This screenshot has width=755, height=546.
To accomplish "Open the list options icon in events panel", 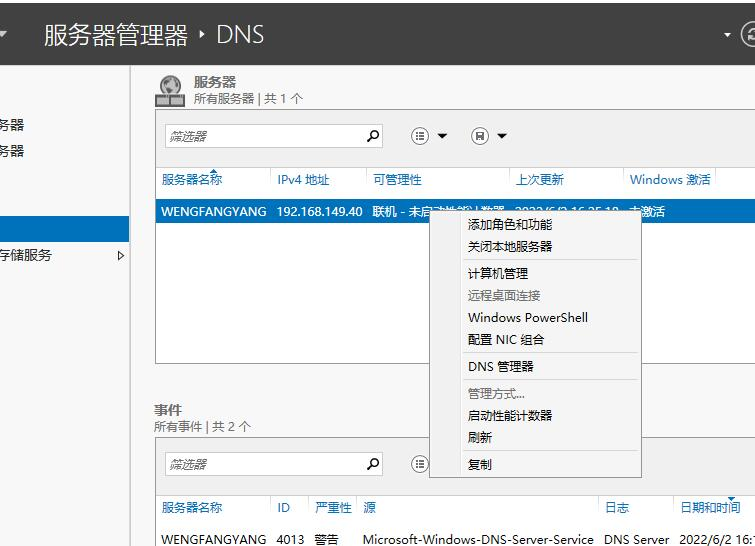I will pyautogui.click(x=419, y=464).
